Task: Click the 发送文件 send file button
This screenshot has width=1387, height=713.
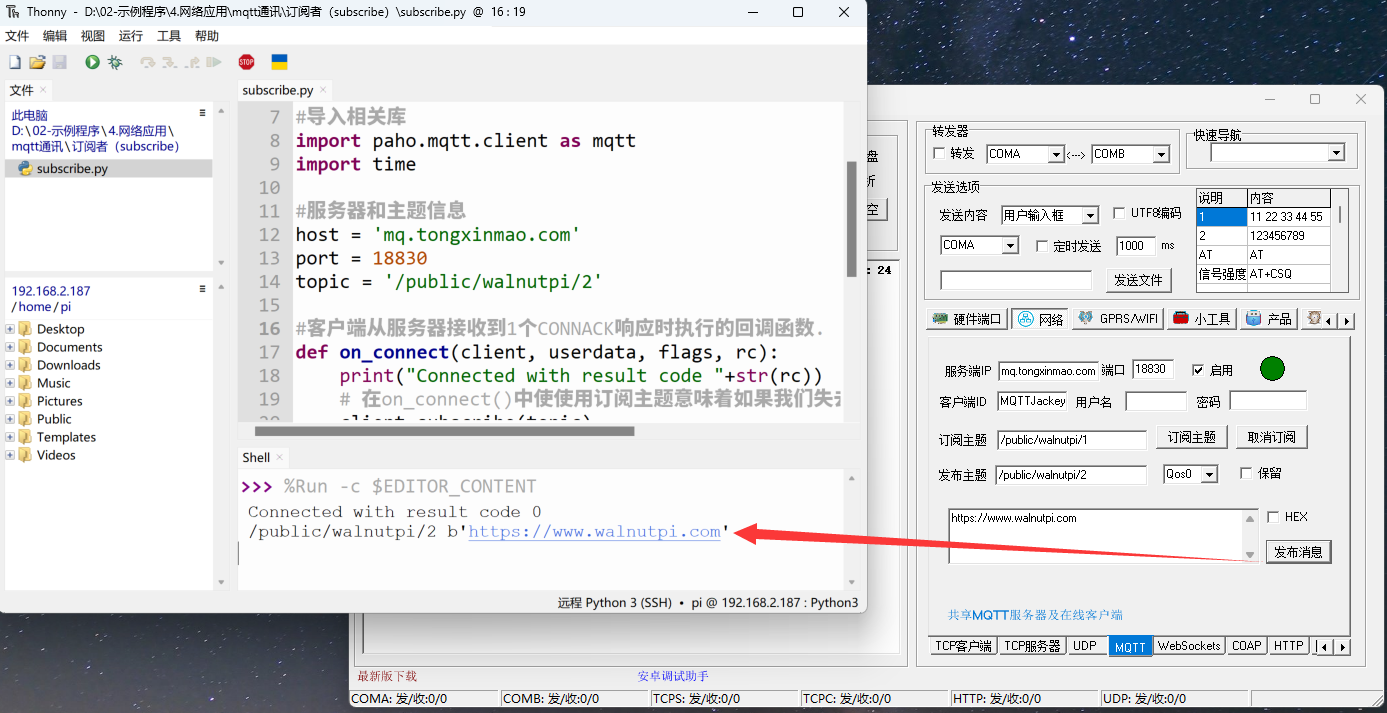Action: click(x=1138, y=280)
